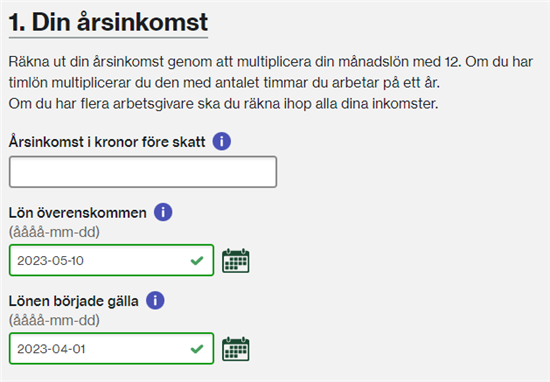Click the label Årsinkomst i kronor före skatt
Screen dimensions: 550x382
pyautogui.click(x=107, y=142)
